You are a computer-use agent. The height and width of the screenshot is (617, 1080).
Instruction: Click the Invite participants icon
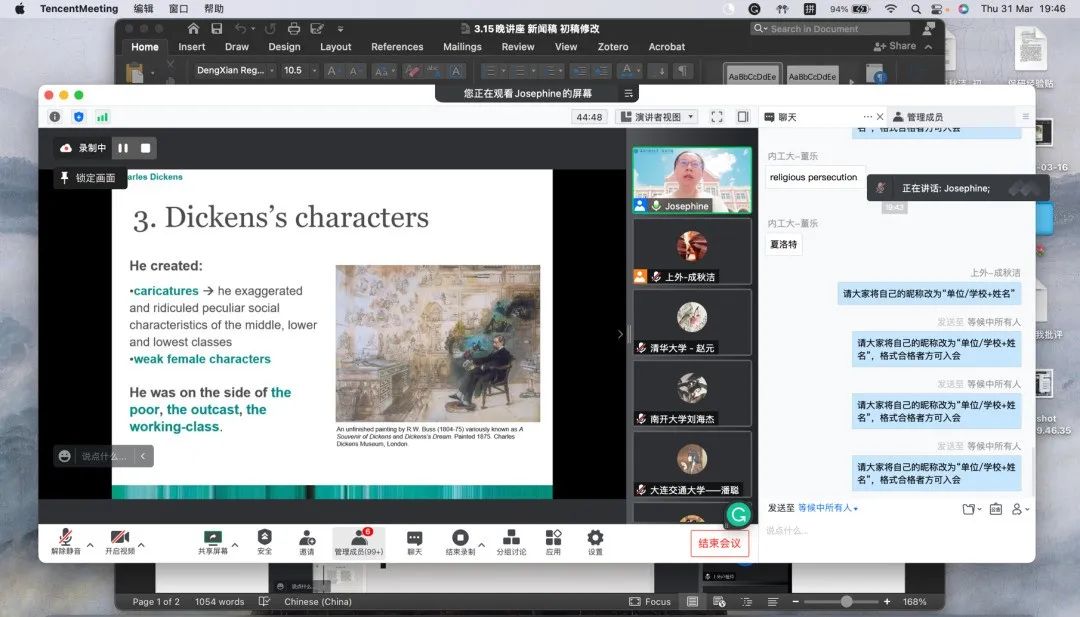(306, 538)
